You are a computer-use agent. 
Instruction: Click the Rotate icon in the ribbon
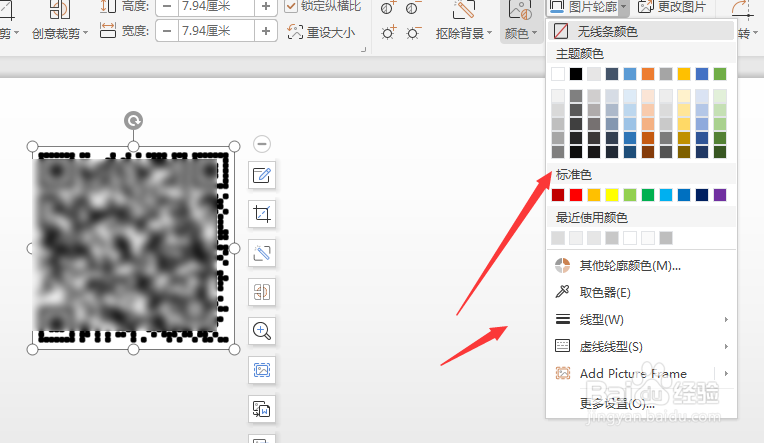click(742, 10)
